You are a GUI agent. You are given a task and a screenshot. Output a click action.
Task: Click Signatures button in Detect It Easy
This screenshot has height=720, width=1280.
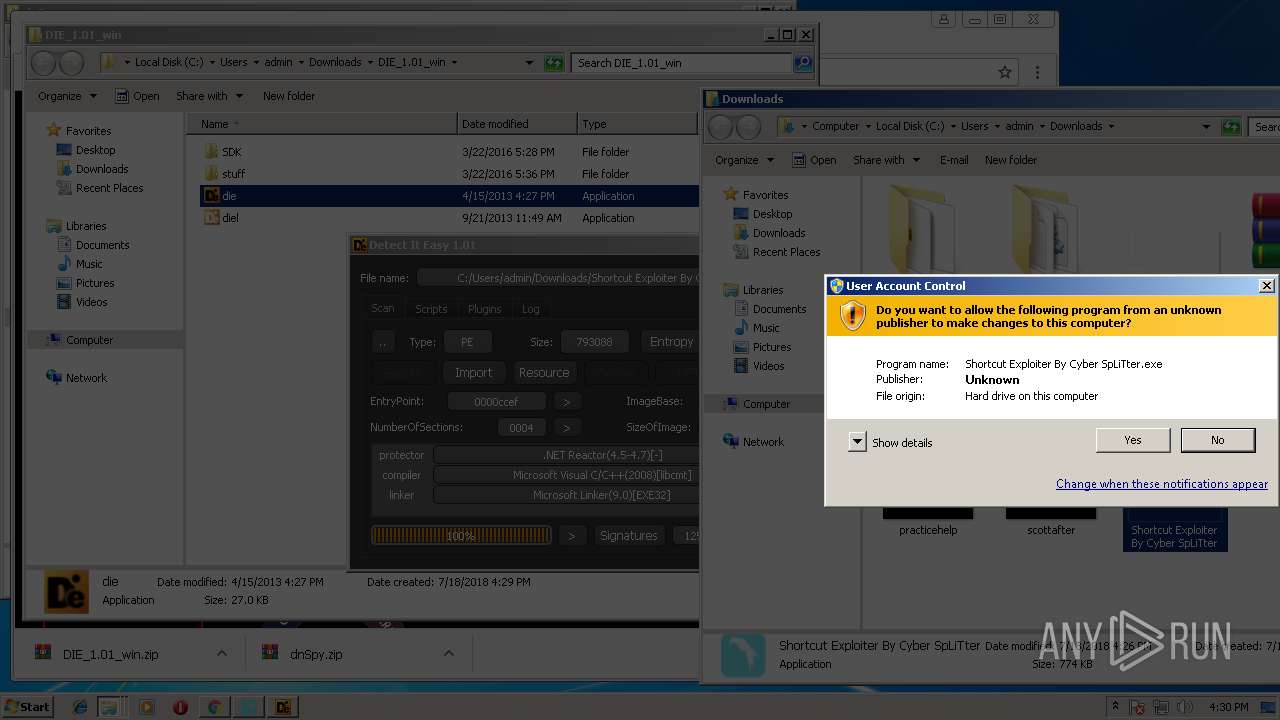[x=629, y=536]
